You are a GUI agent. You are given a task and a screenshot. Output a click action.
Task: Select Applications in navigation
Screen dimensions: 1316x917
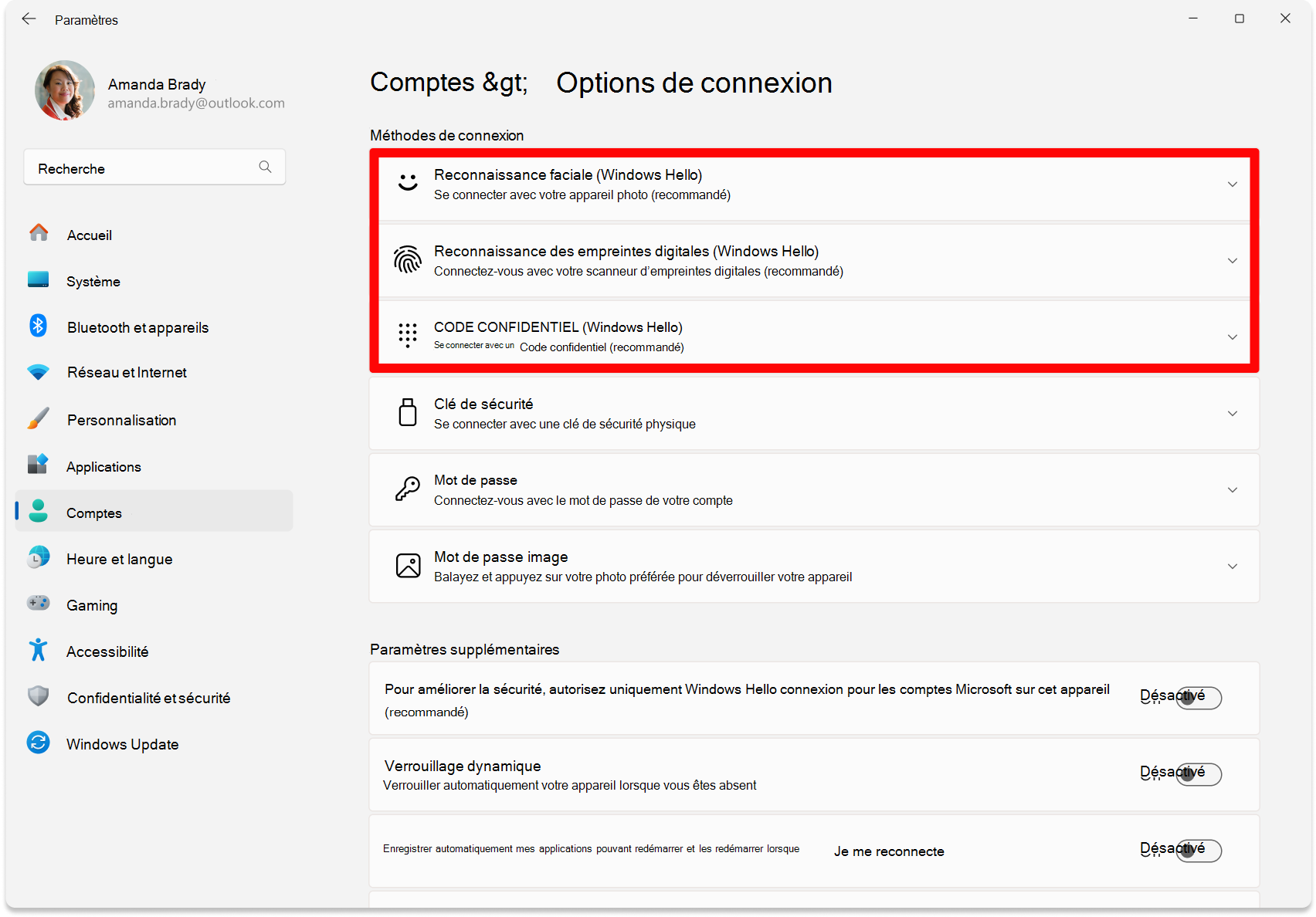pyautogui.click(x=154, y=466)
